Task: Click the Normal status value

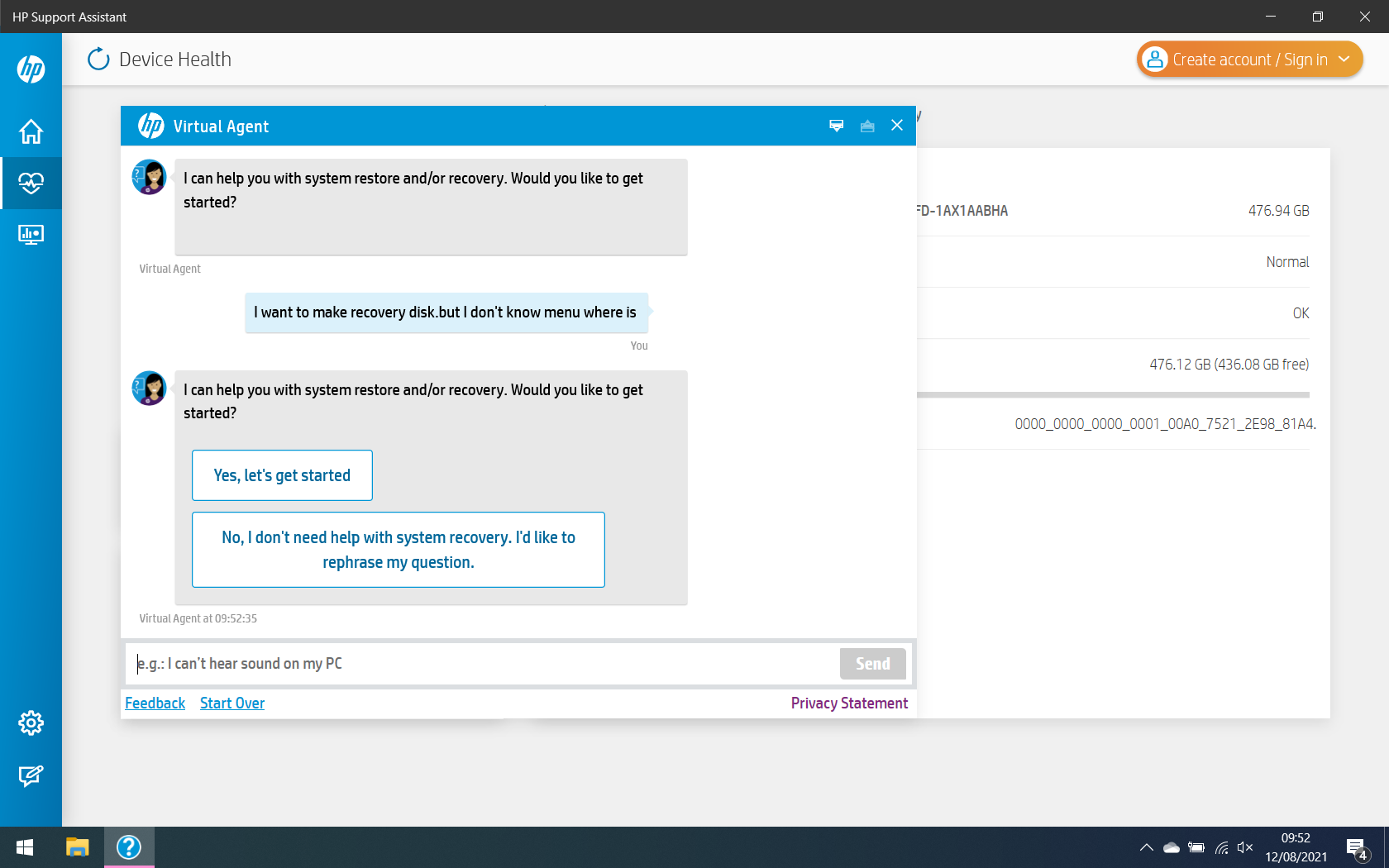Action: [x=1287, y=262]
